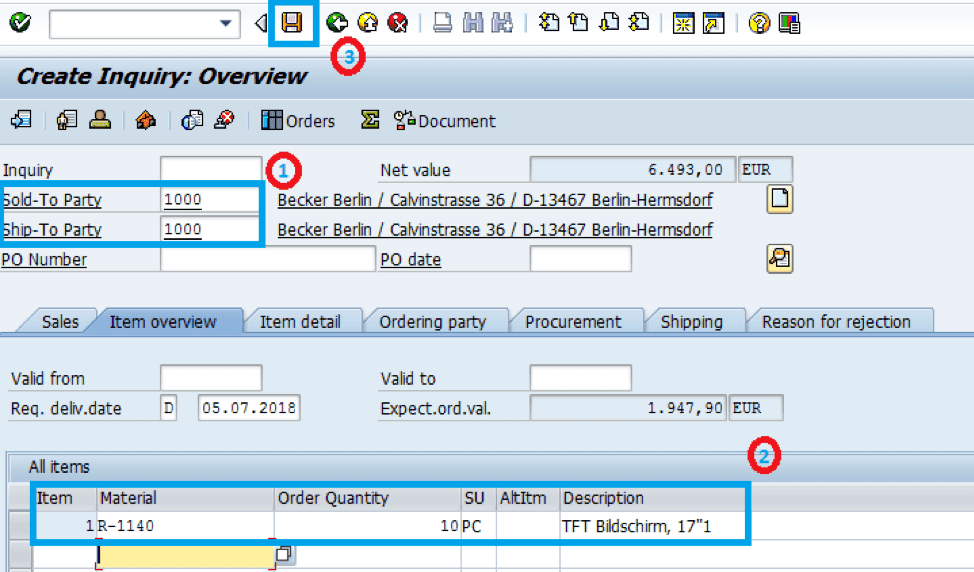Select the first item row selector

(x=20, y=525)
